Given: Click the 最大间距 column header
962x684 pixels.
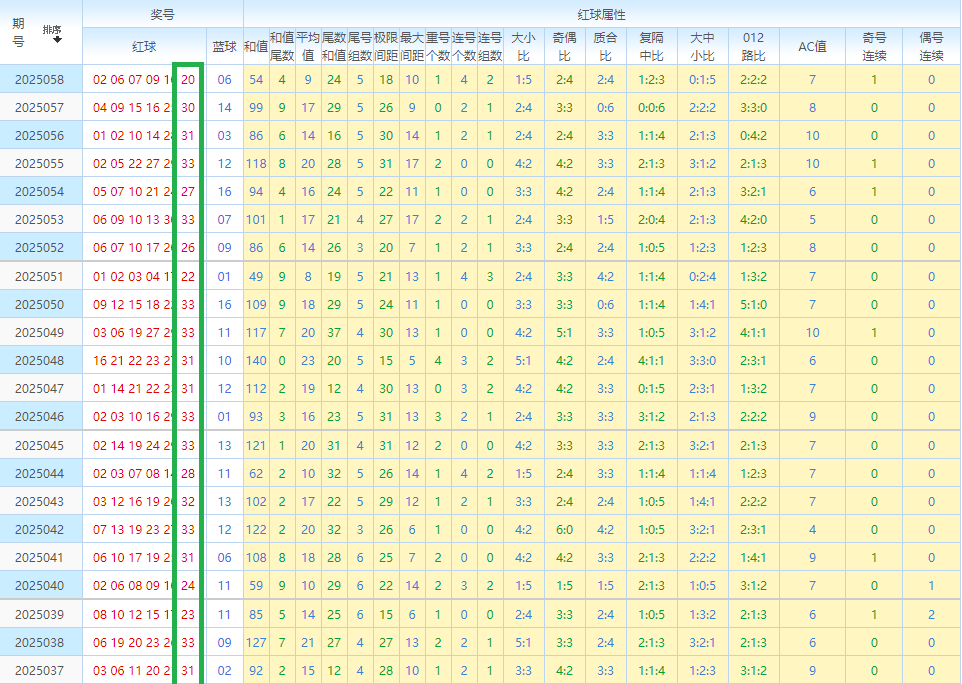Looking at the screenshot, I should coord(412,46).
